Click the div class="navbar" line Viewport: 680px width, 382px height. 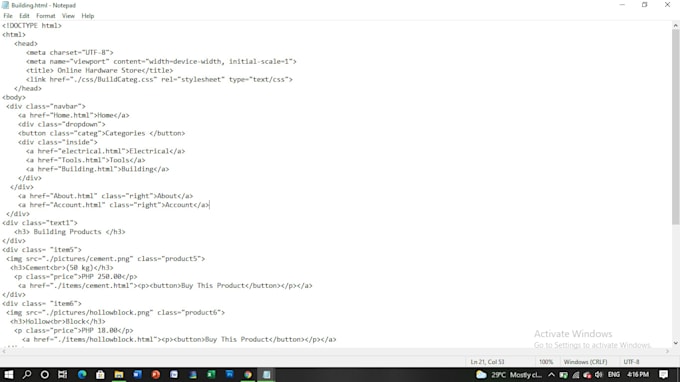click(x=46, y=106)
